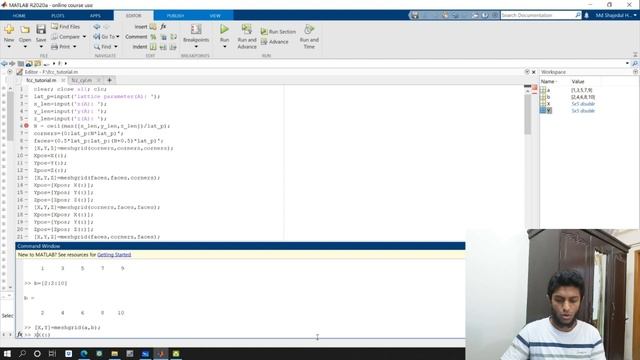Viewport: 640px width, 360px height.
Task: Open the Open dropdown arrow
Action: tap(25, 47)
